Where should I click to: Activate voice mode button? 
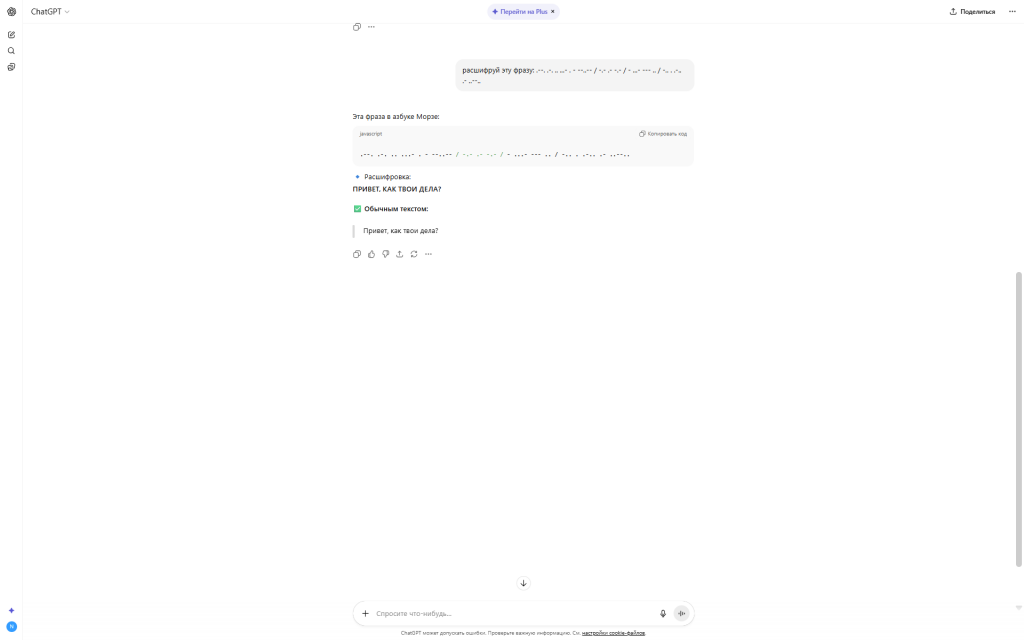pyautogui.click(x=681, y=614)
